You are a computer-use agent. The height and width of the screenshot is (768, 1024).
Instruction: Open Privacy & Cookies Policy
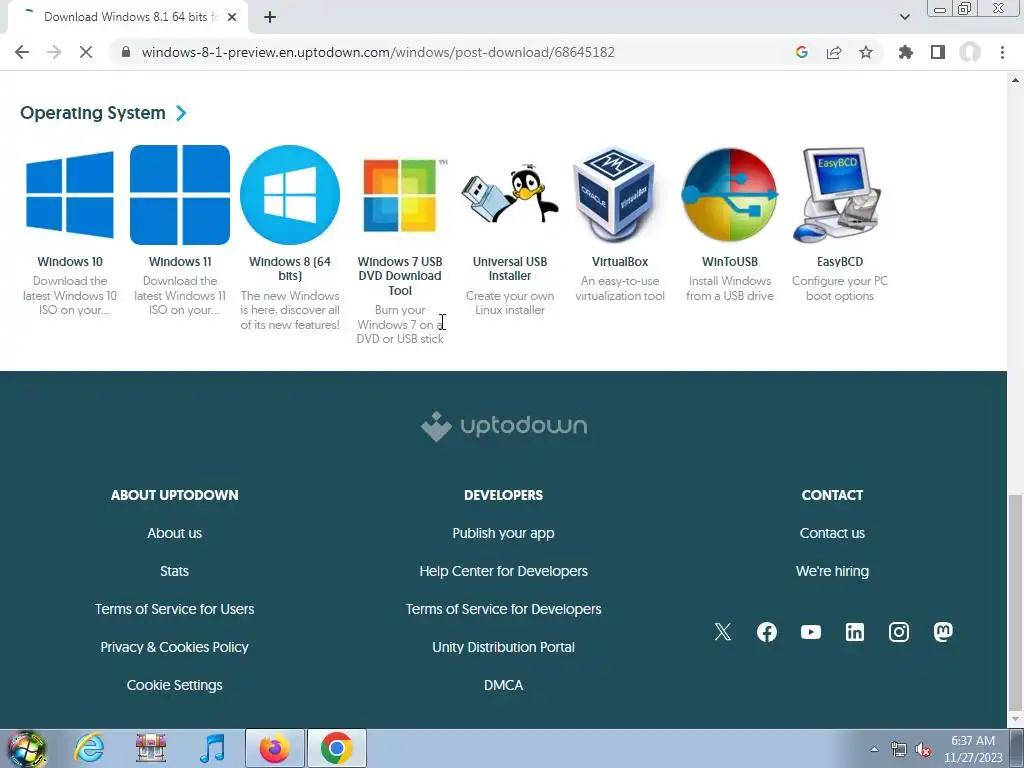click(174, 647)
